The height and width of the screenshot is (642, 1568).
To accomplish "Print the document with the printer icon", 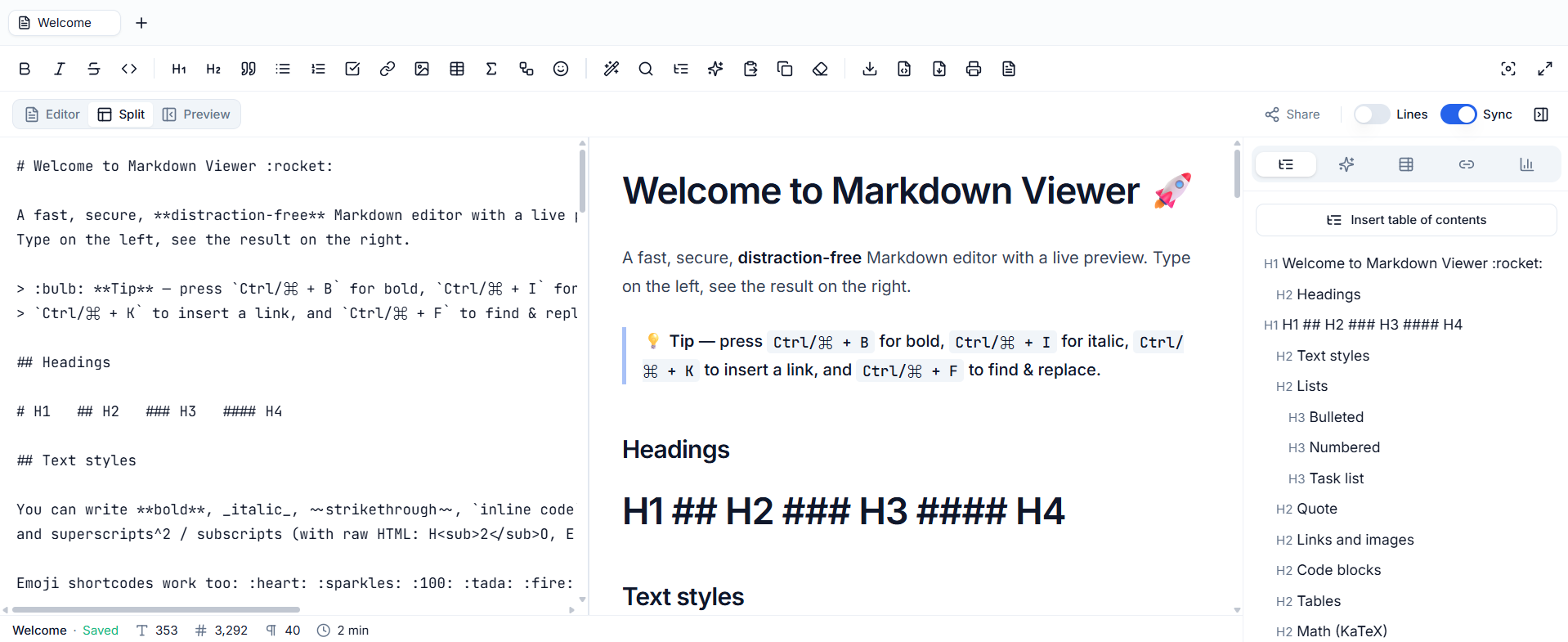I will coord(974,69).
